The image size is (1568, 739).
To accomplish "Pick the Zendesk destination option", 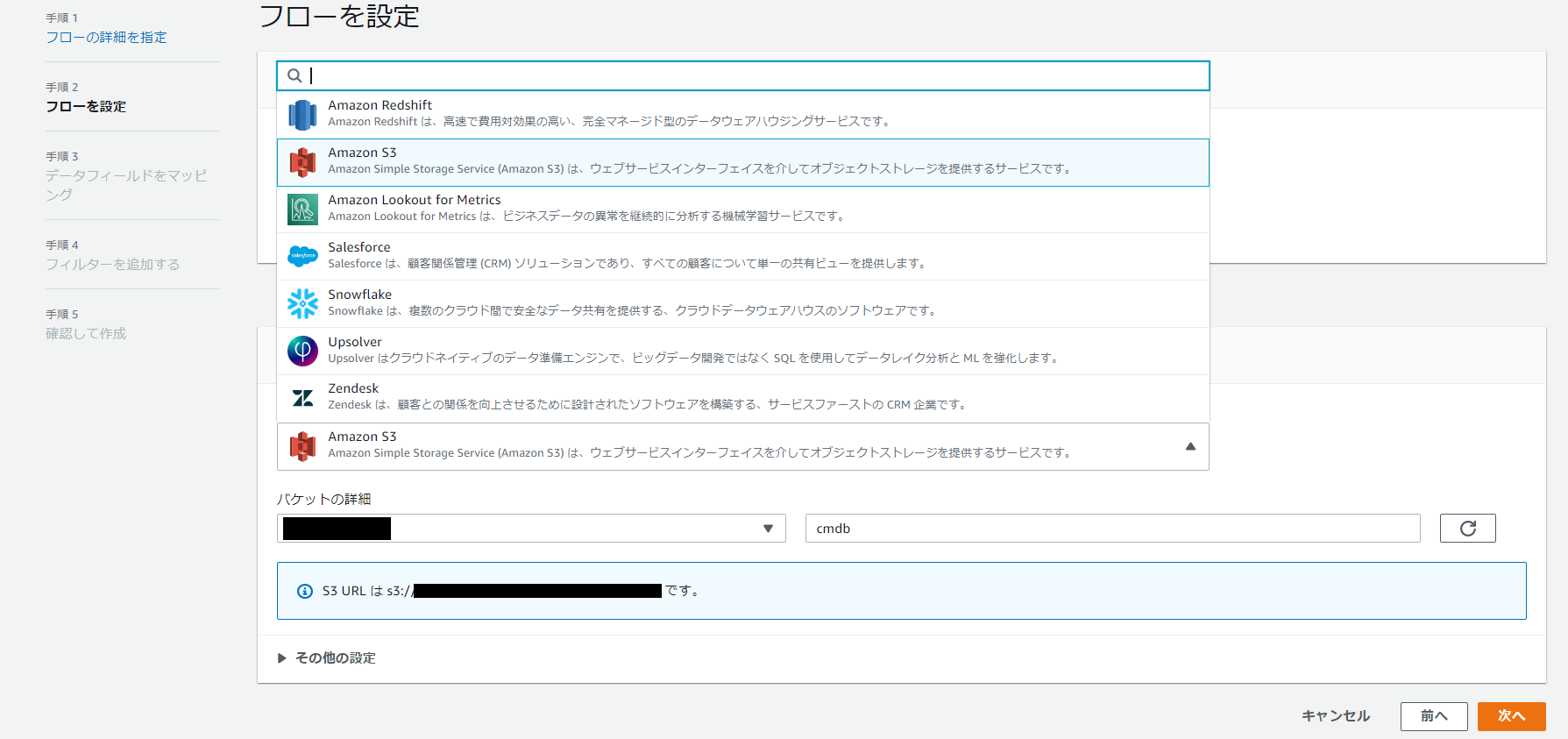I will click(743, 398).
